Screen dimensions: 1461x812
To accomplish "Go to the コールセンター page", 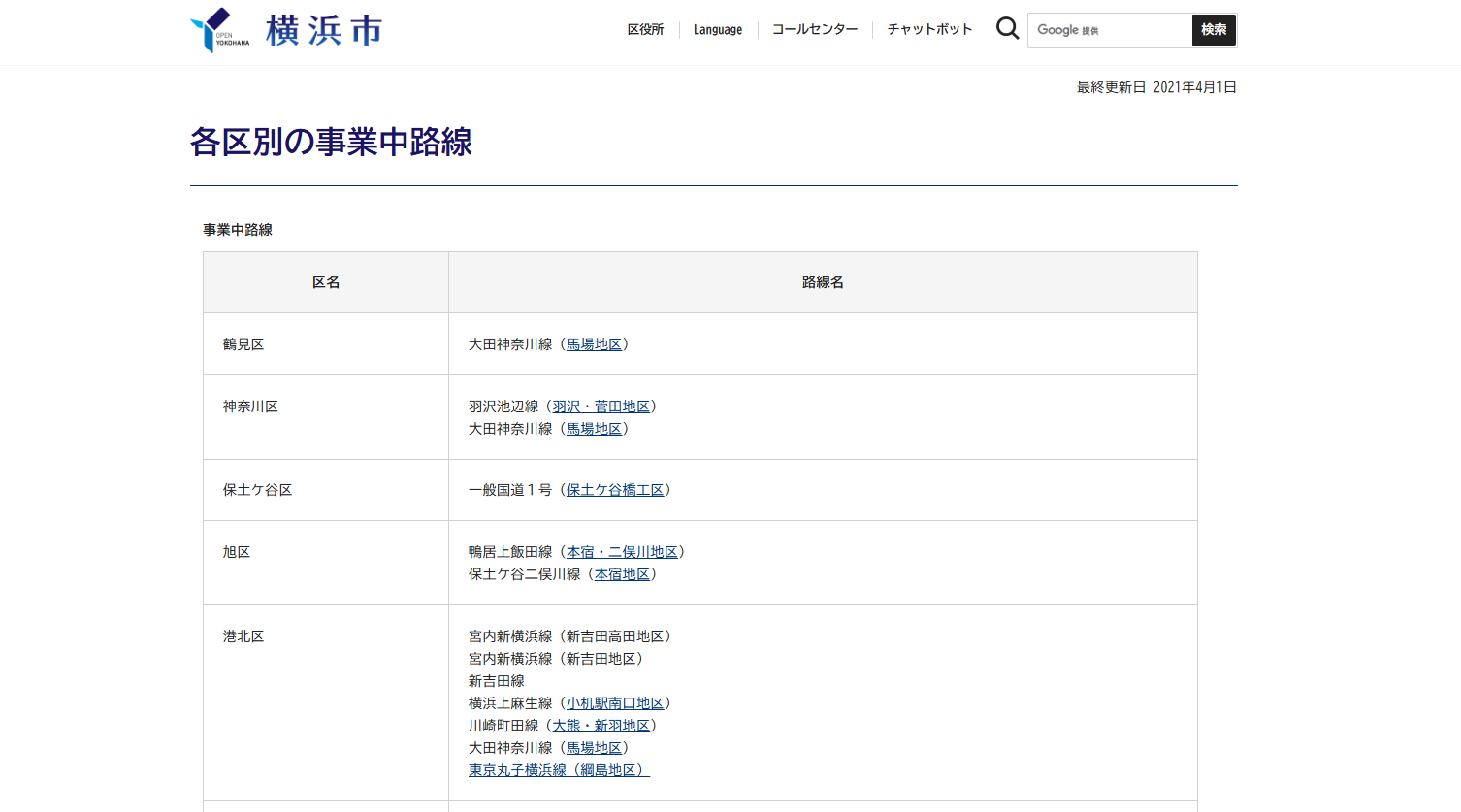I will [814, 30].
